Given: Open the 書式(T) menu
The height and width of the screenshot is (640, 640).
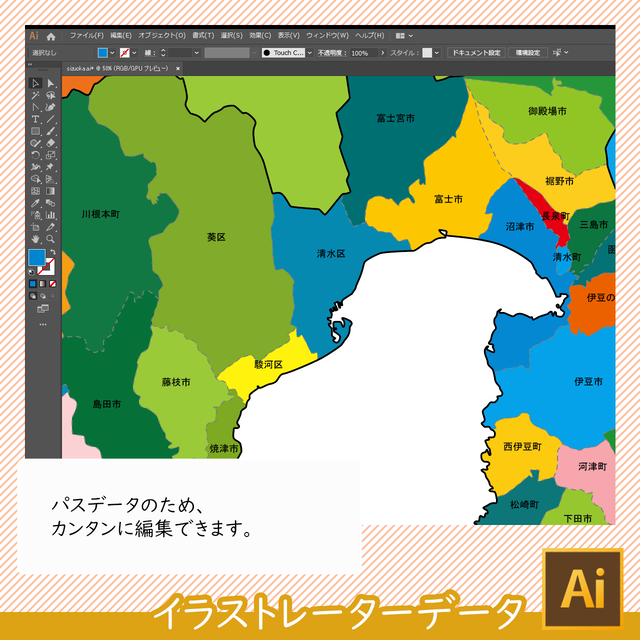Looking at the screenshot, I should click(x=203, y=36).
